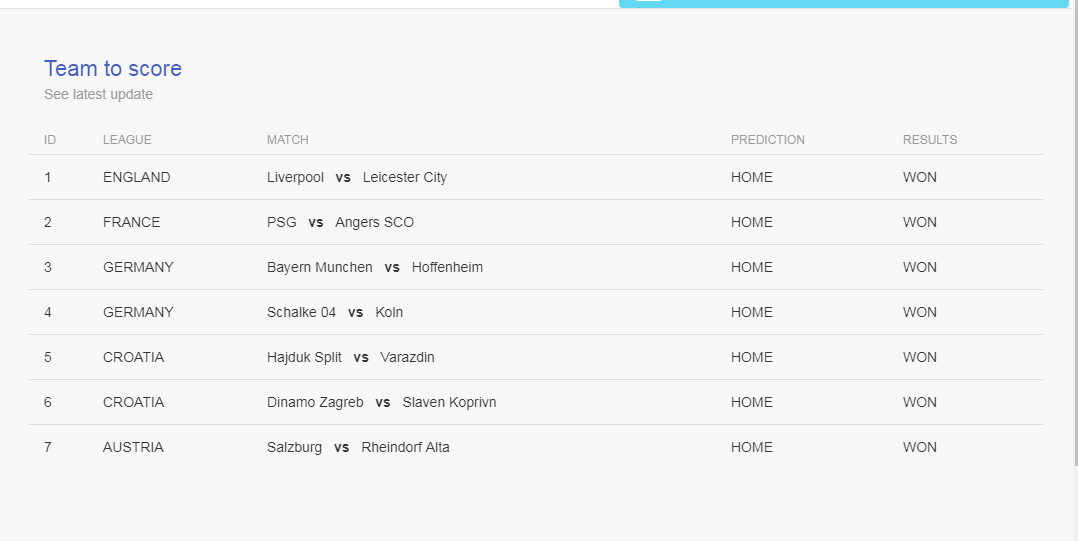The height and width of the screenshot is (541, 1078).
Task: Click the AUSTRIA league cell
Action: (x=133, y=448)
